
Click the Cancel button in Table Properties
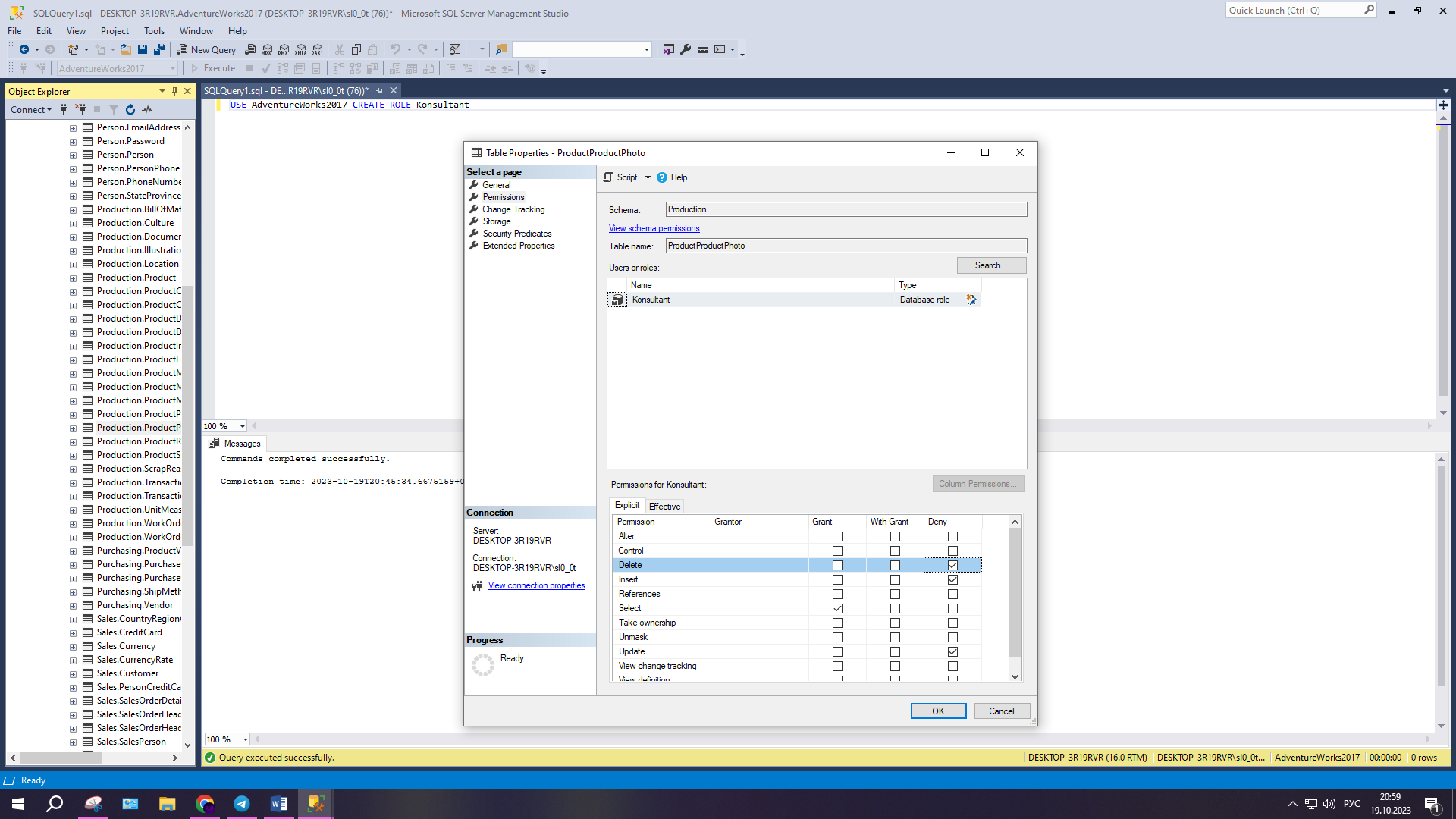[1002, 711]
